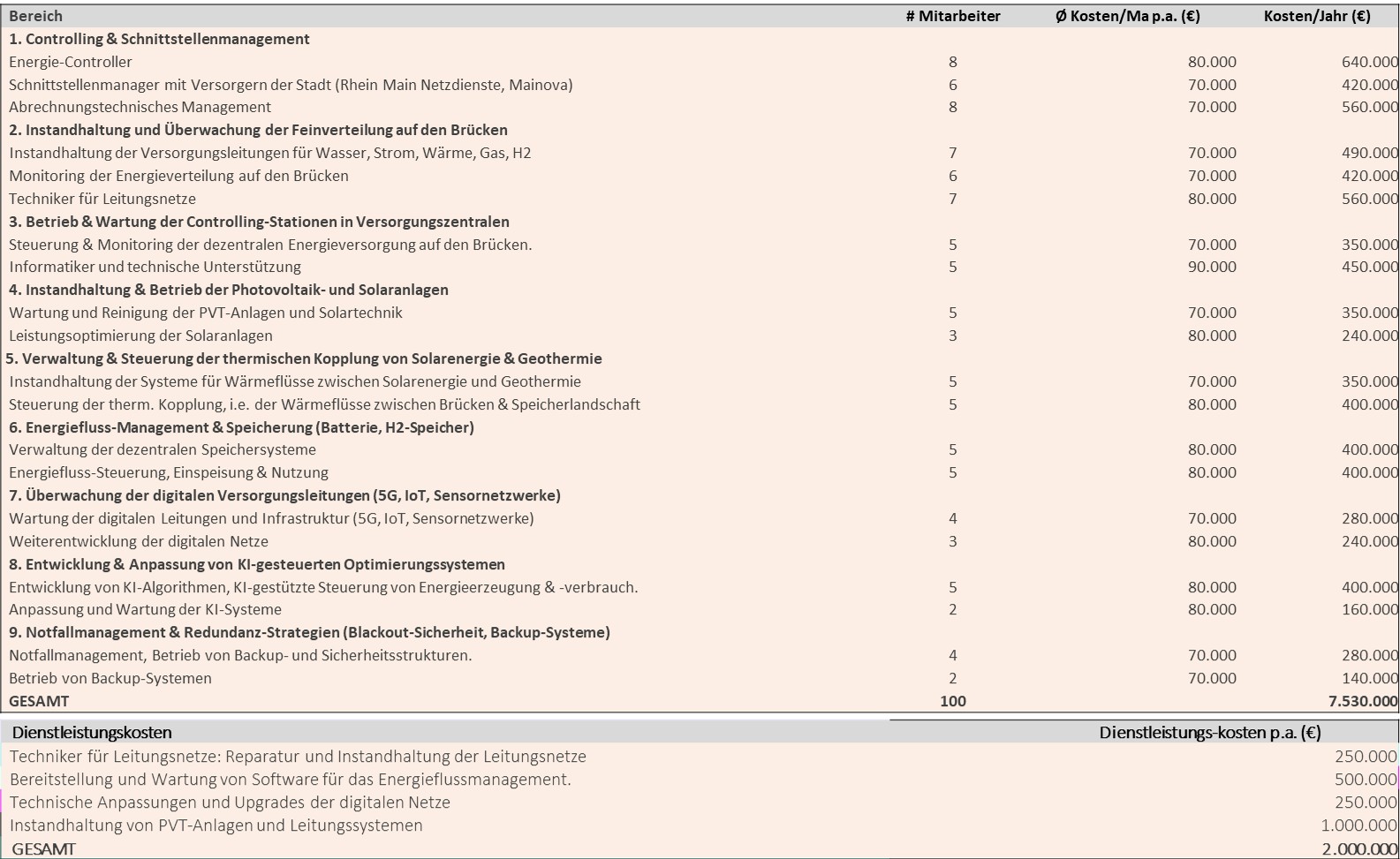Click the 'Dienstleistungs-kosten p.a. (€)' header

[x=1210, y=732]
